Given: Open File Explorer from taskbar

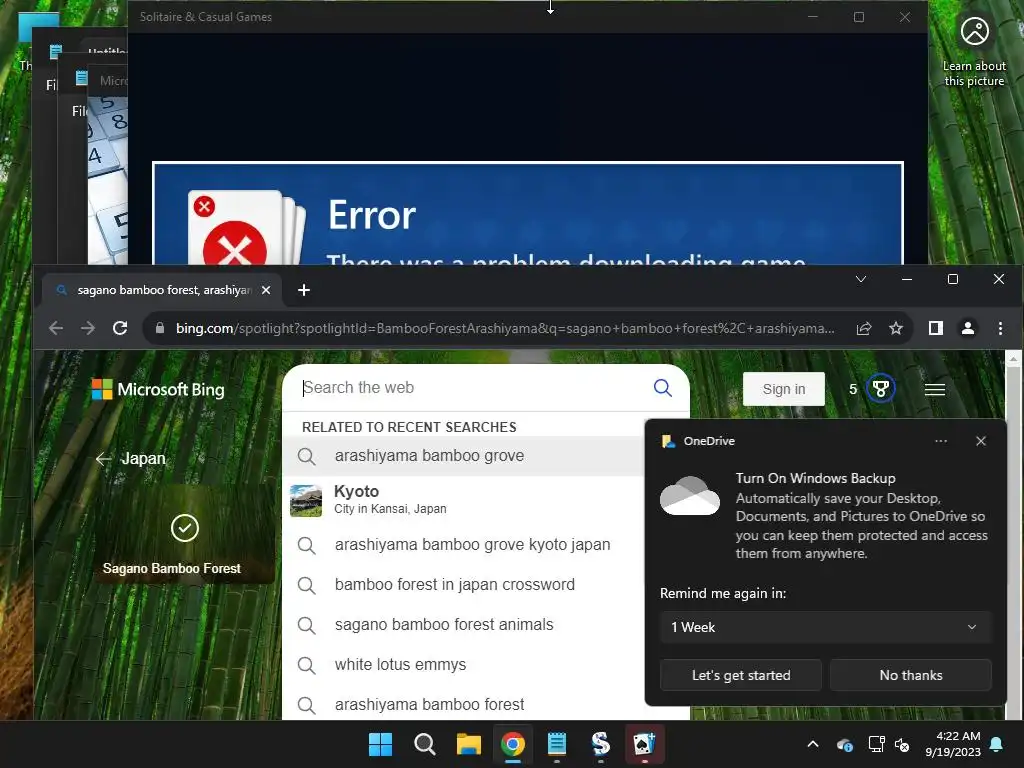Looking at the screenshot, I should pos(468,744).
